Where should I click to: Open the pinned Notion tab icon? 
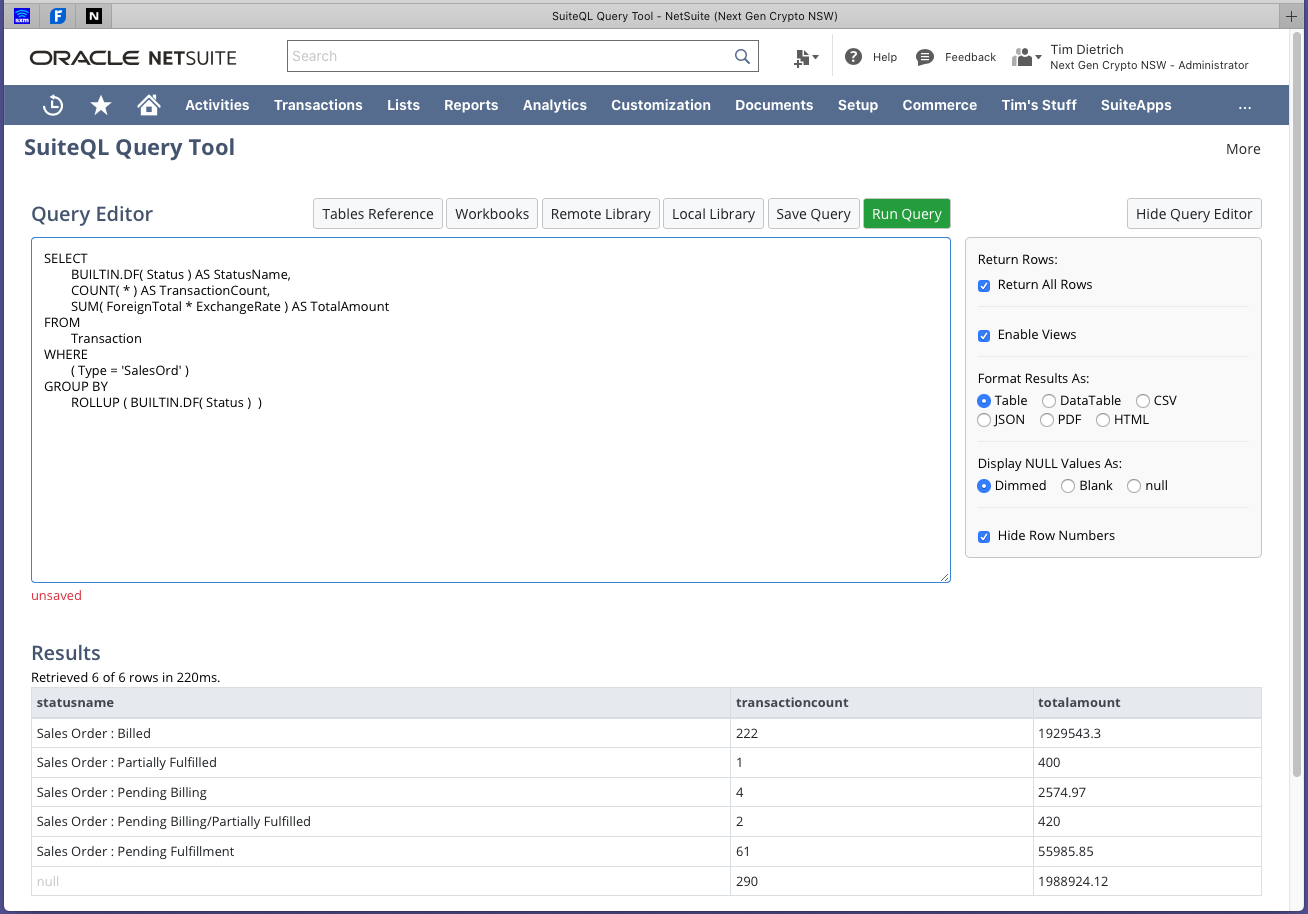click(94, 16)
